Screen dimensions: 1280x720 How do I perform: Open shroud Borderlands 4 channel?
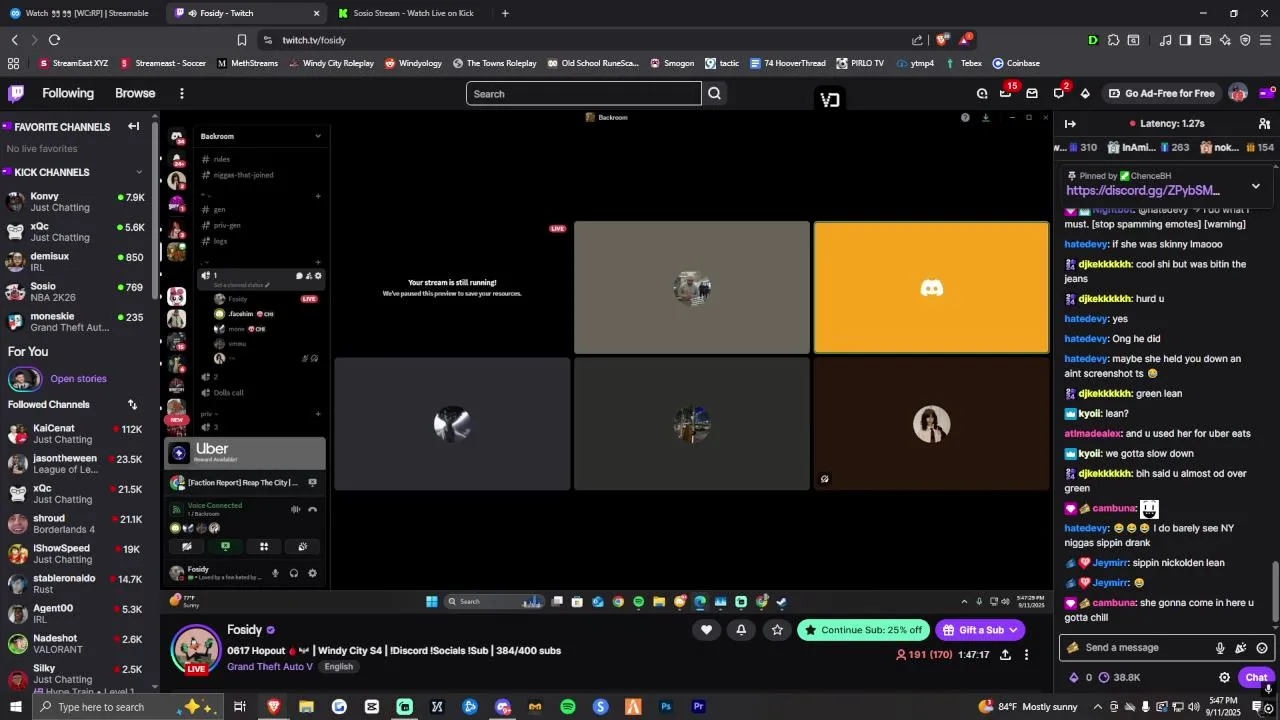coord(75,524)
